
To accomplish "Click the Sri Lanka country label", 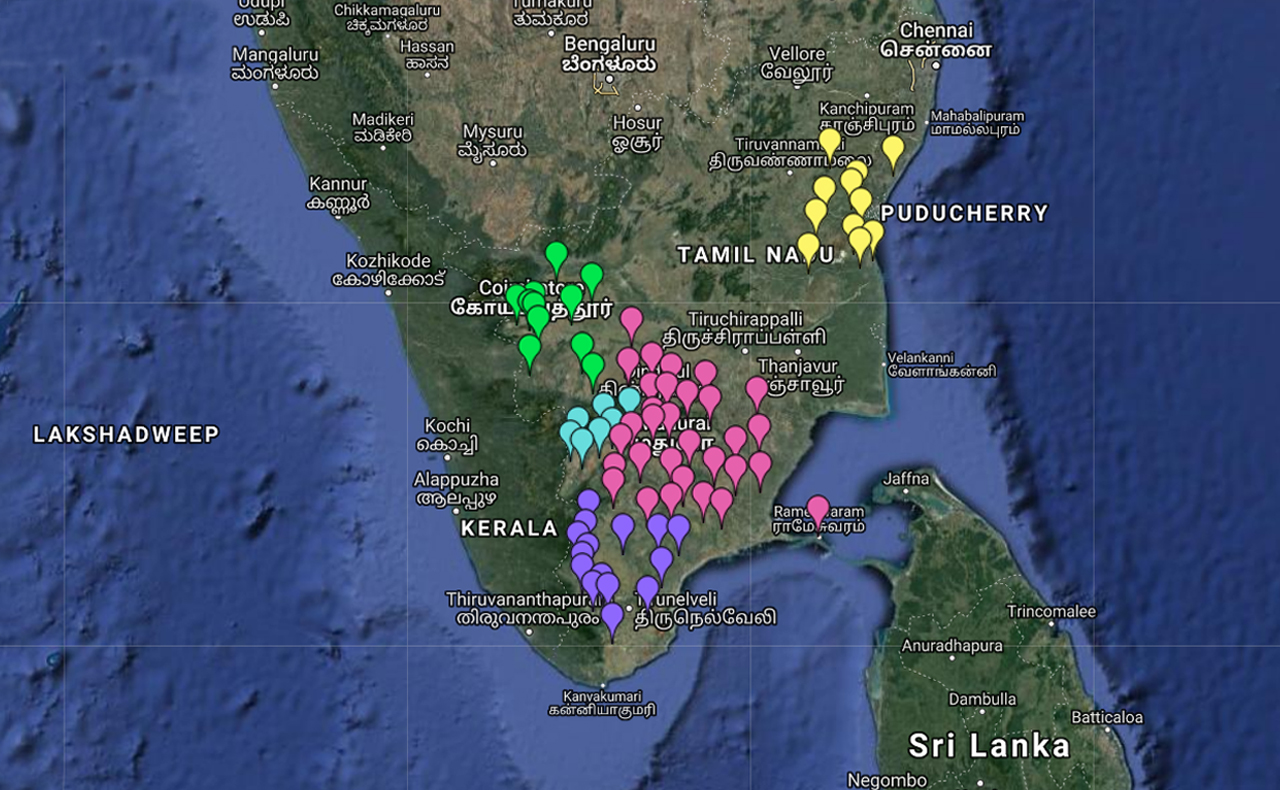I will pyautogui.click(x=989, y=746).
